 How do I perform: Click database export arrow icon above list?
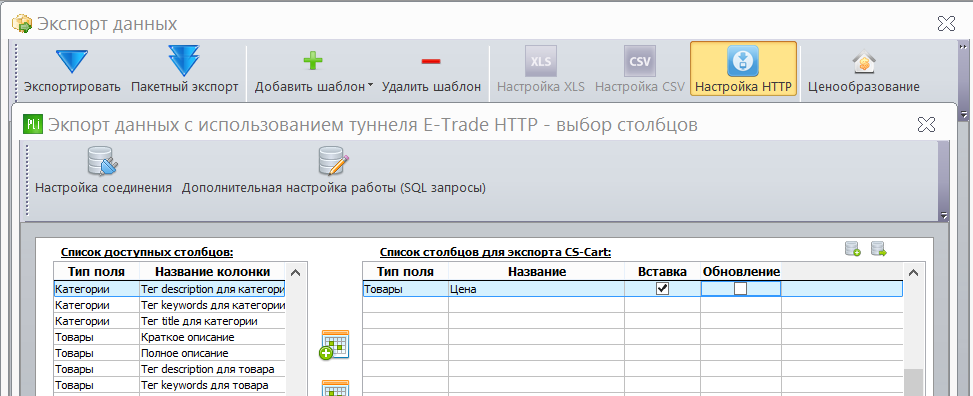click(x=878, y=249)
